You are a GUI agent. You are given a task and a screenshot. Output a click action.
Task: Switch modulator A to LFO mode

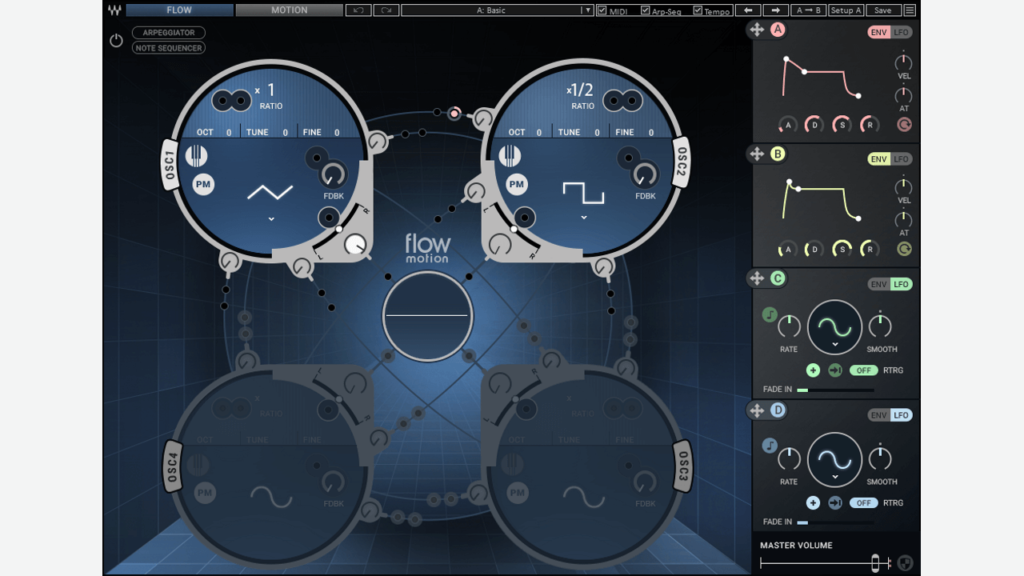pos(901,32)
